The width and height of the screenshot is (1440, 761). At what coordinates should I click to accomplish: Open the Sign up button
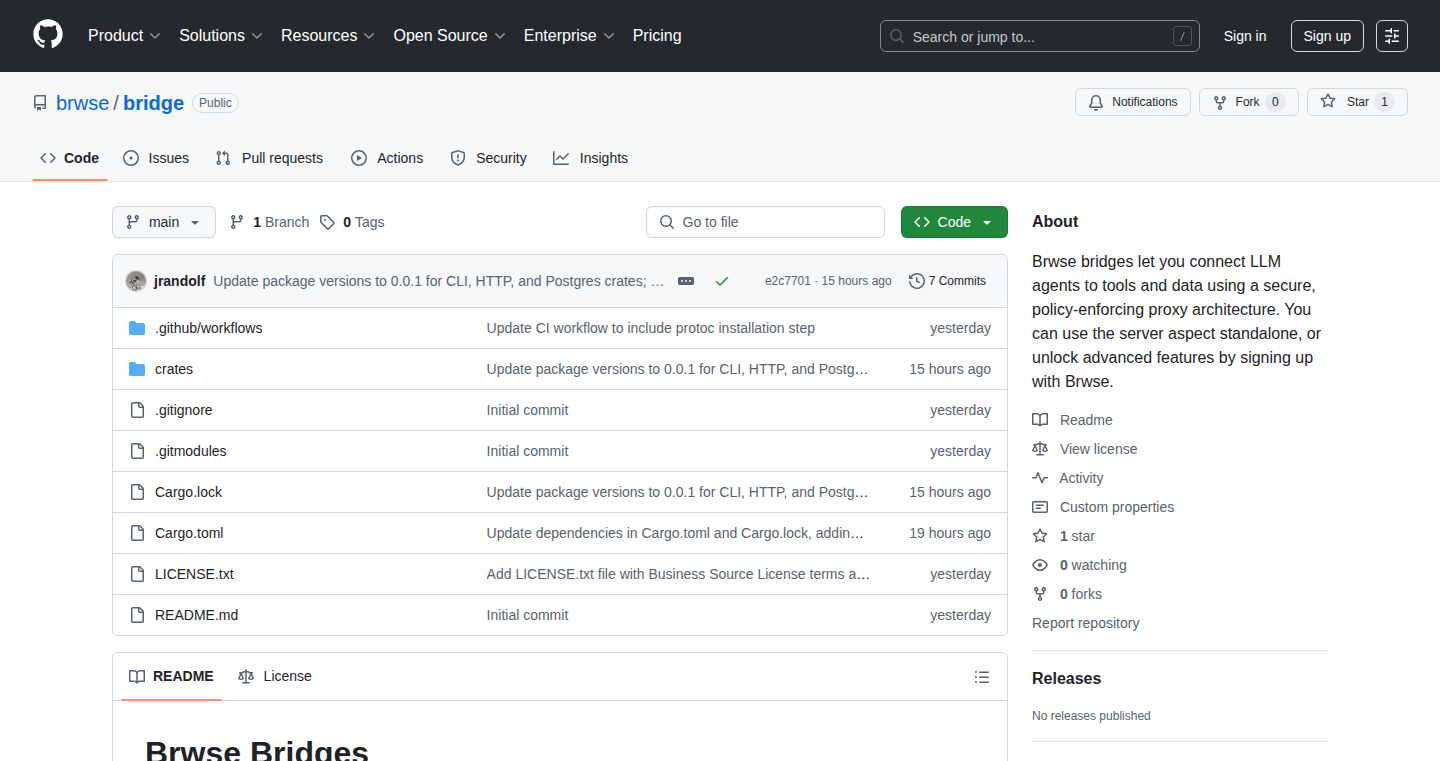click(x=1327, y=36)
